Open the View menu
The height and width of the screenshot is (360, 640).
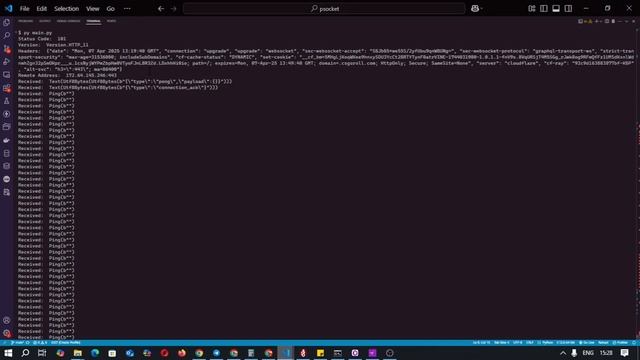point(93,9)
